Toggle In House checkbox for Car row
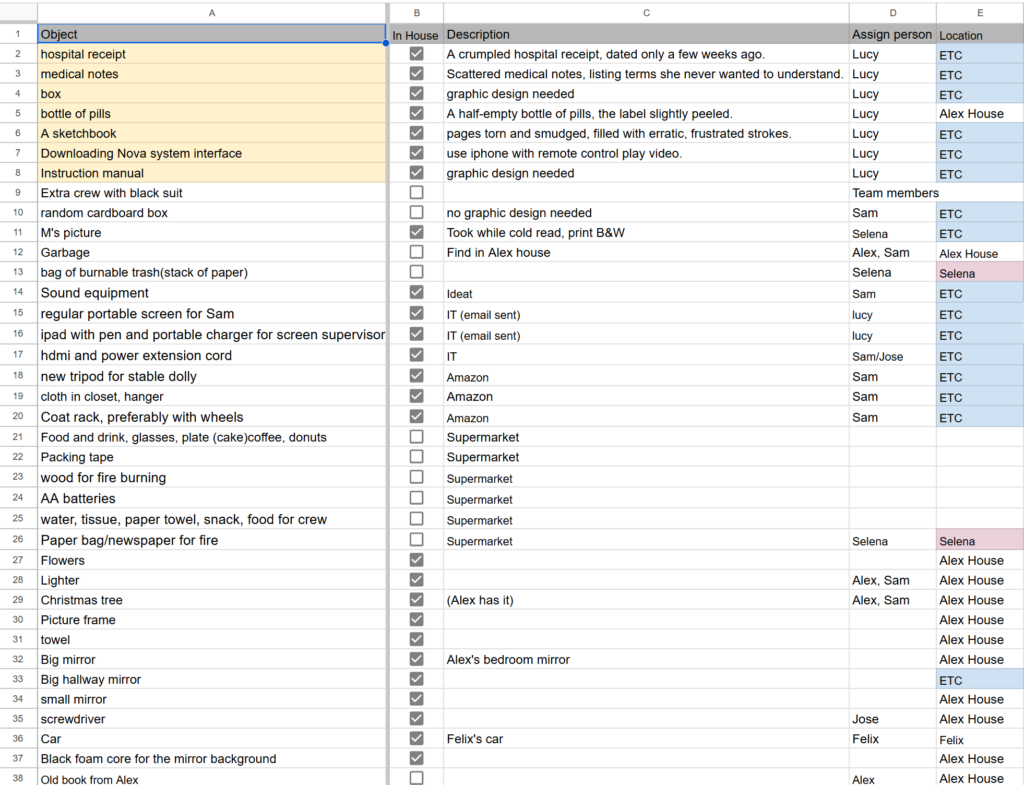The width and height of the screenshot is (1024, 785). [416, 738]
